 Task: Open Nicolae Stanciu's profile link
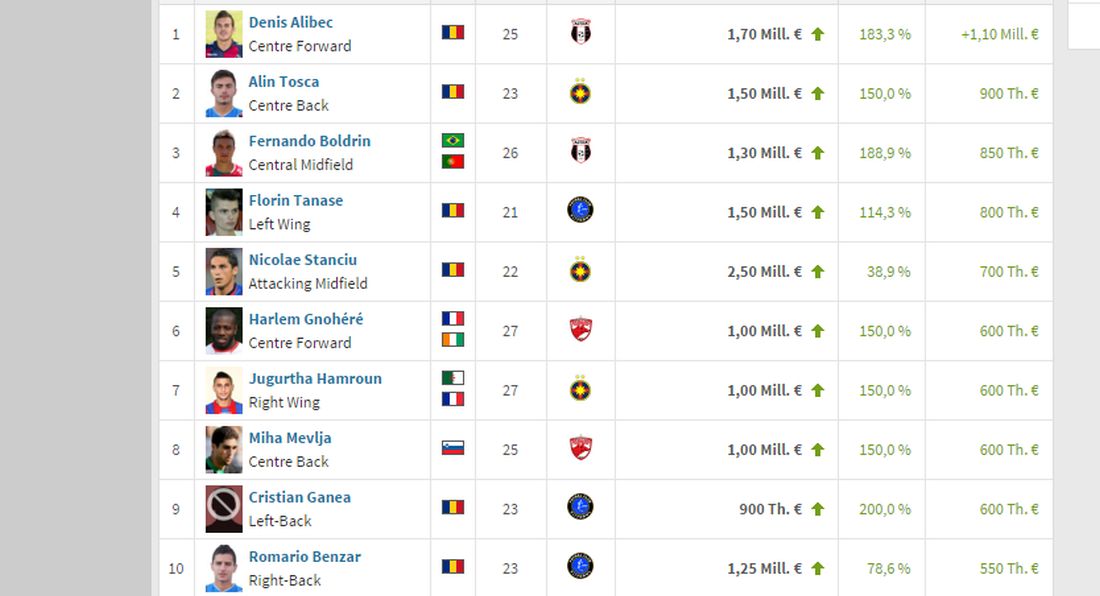(x=302, y=260)
